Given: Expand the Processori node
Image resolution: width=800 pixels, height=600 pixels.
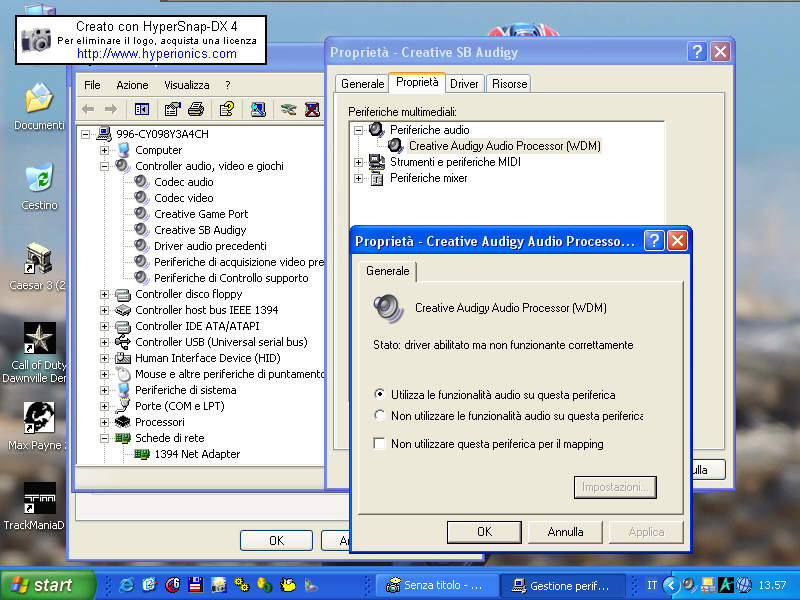Looking at the screenshot, I should click(104, 422).
